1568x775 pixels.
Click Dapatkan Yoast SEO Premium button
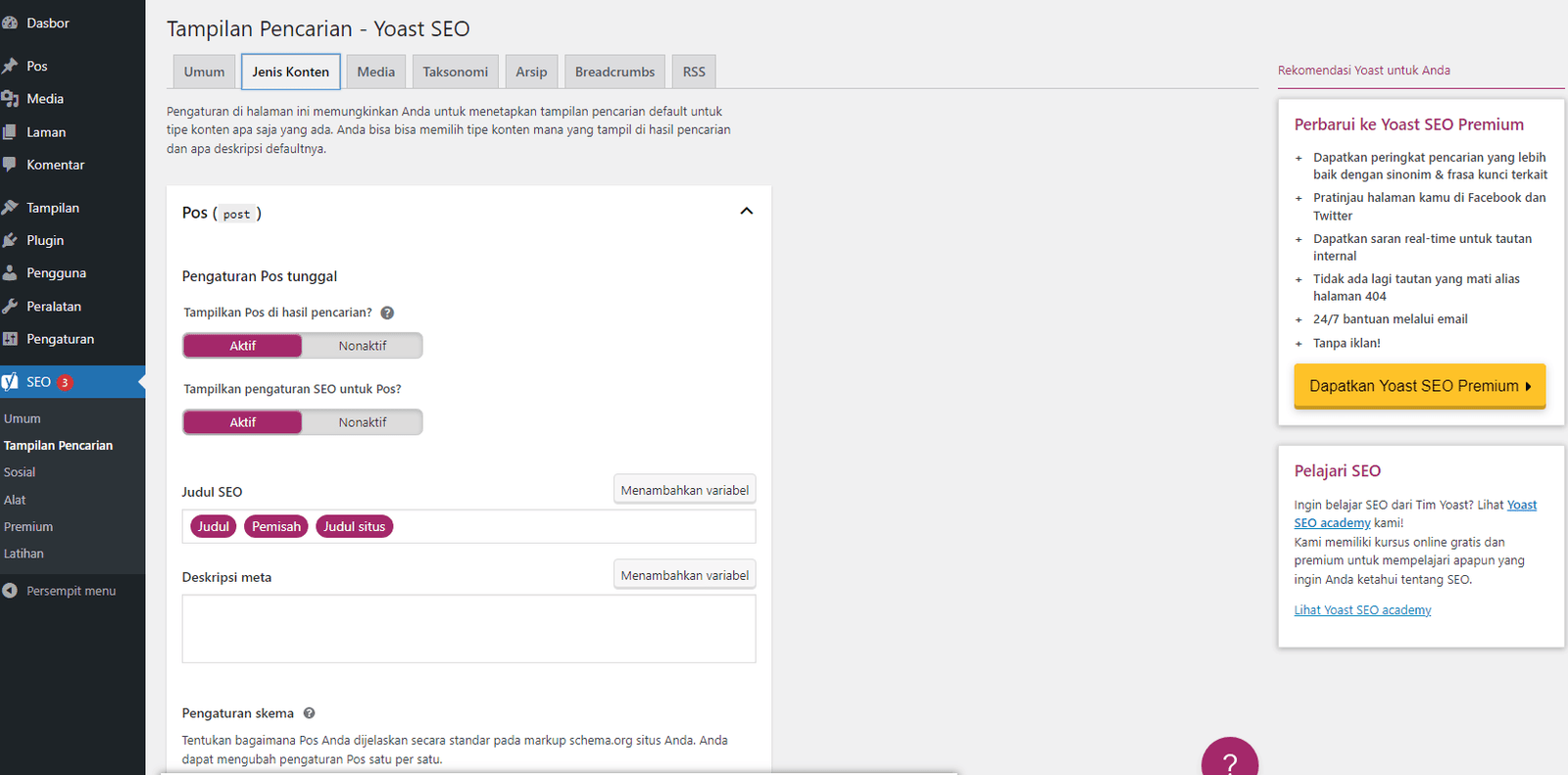[1420, 386]
